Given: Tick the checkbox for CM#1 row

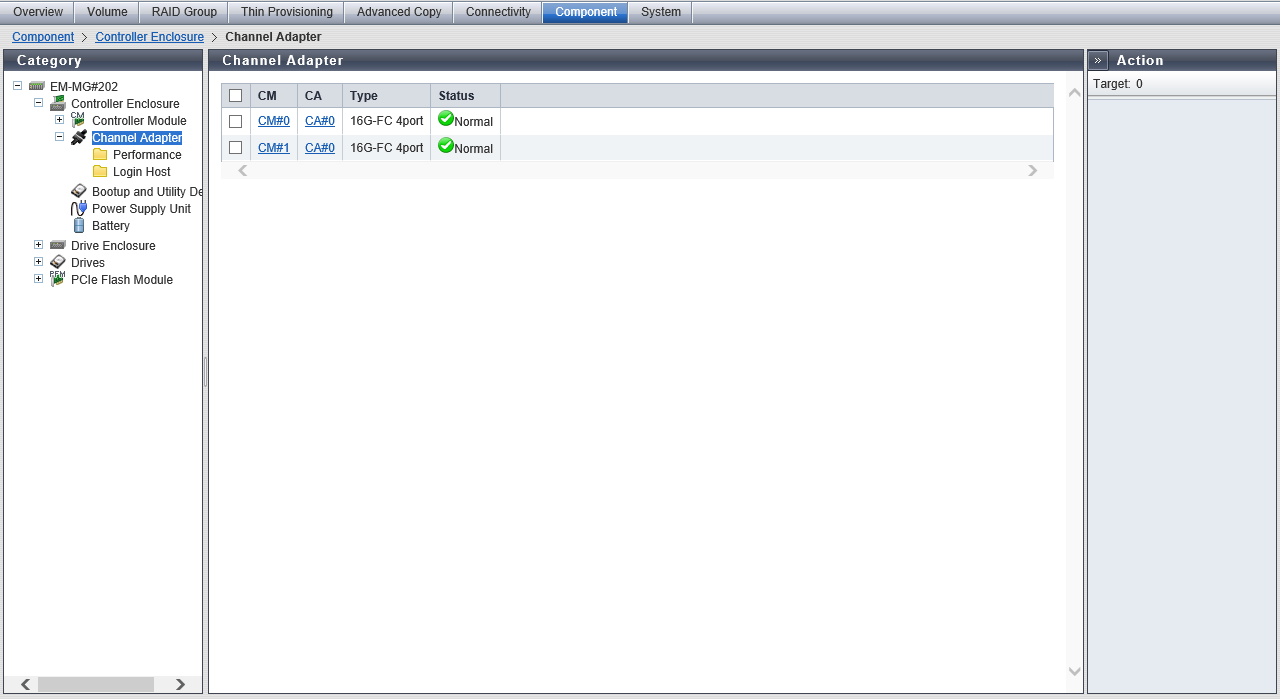Looking at the screenshot, I should coord(236,148).
